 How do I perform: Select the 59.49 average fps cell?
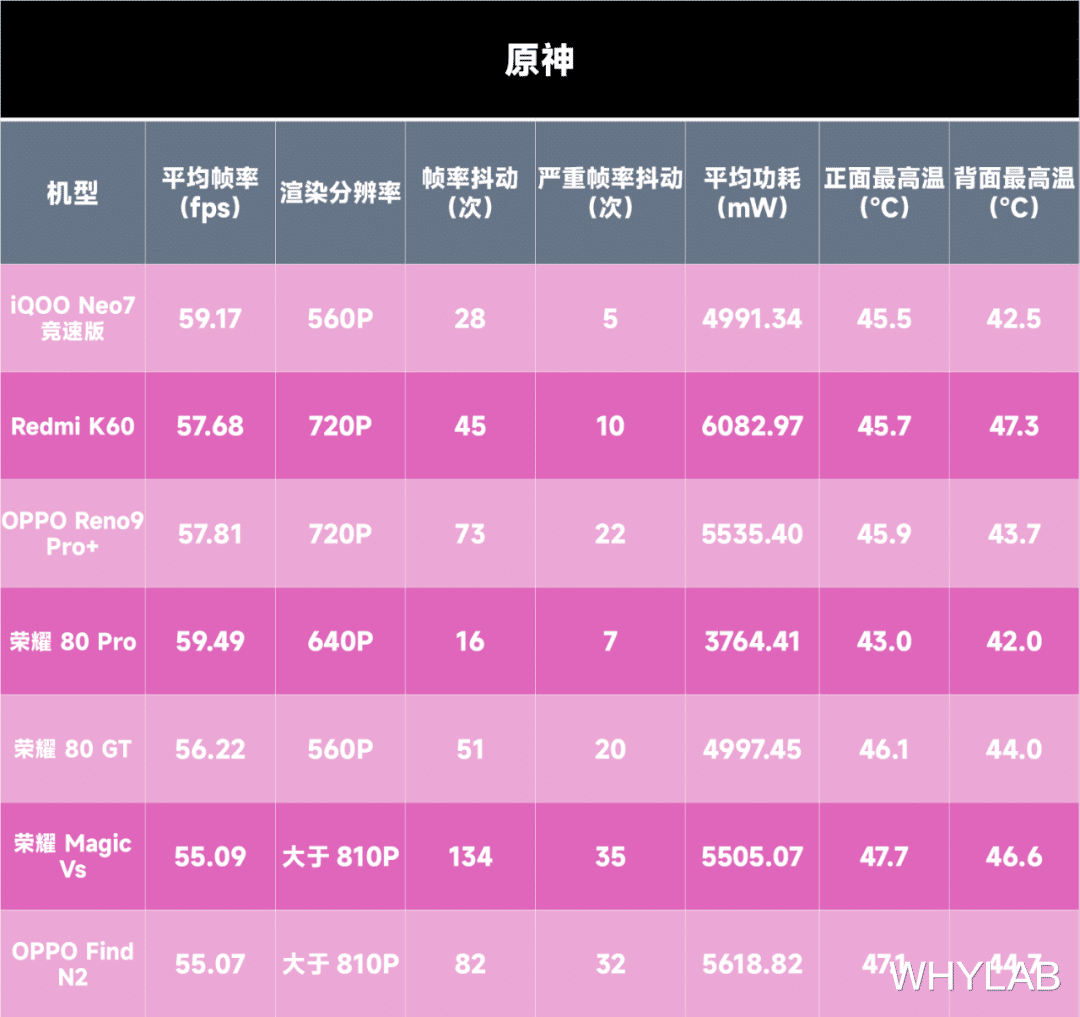tap(210, 641)
